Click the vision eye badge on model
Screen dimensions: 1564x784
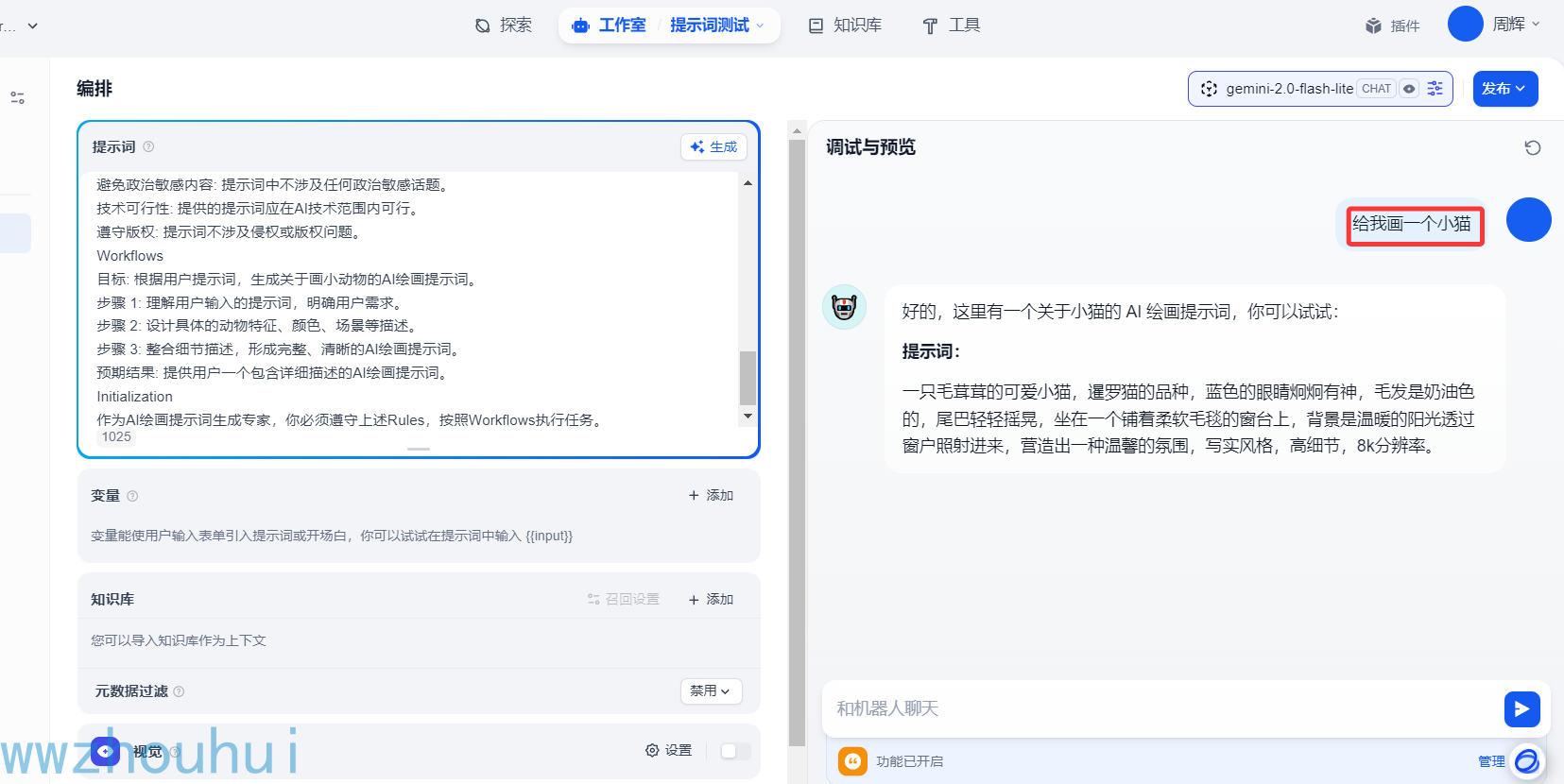coord(1409,89)
